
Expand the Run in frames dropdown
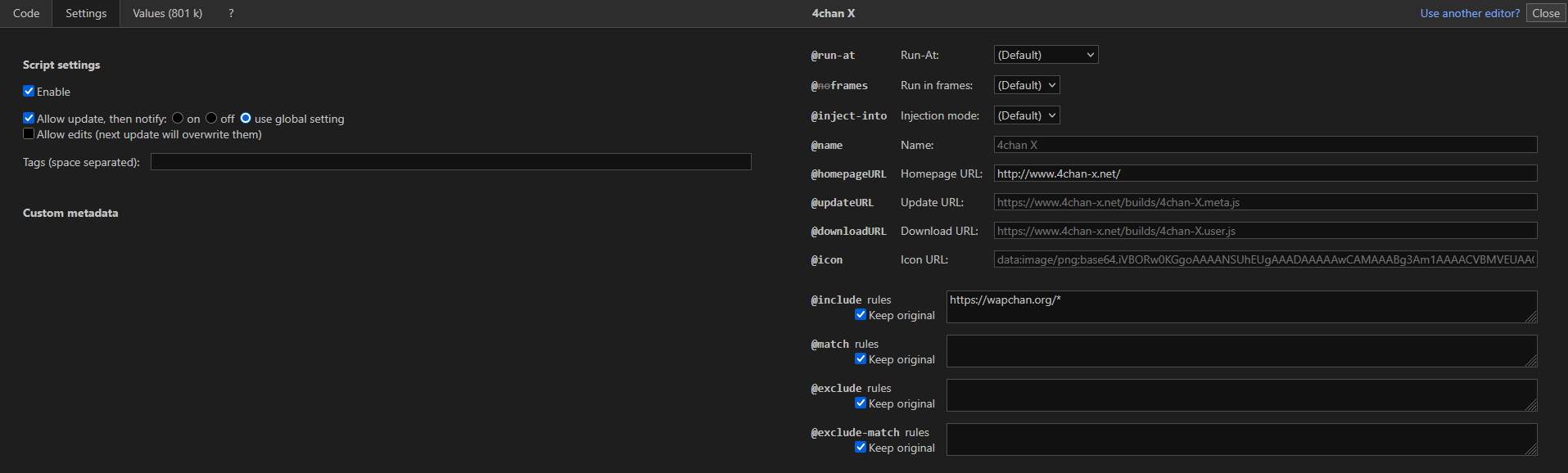pos(1027,85)
